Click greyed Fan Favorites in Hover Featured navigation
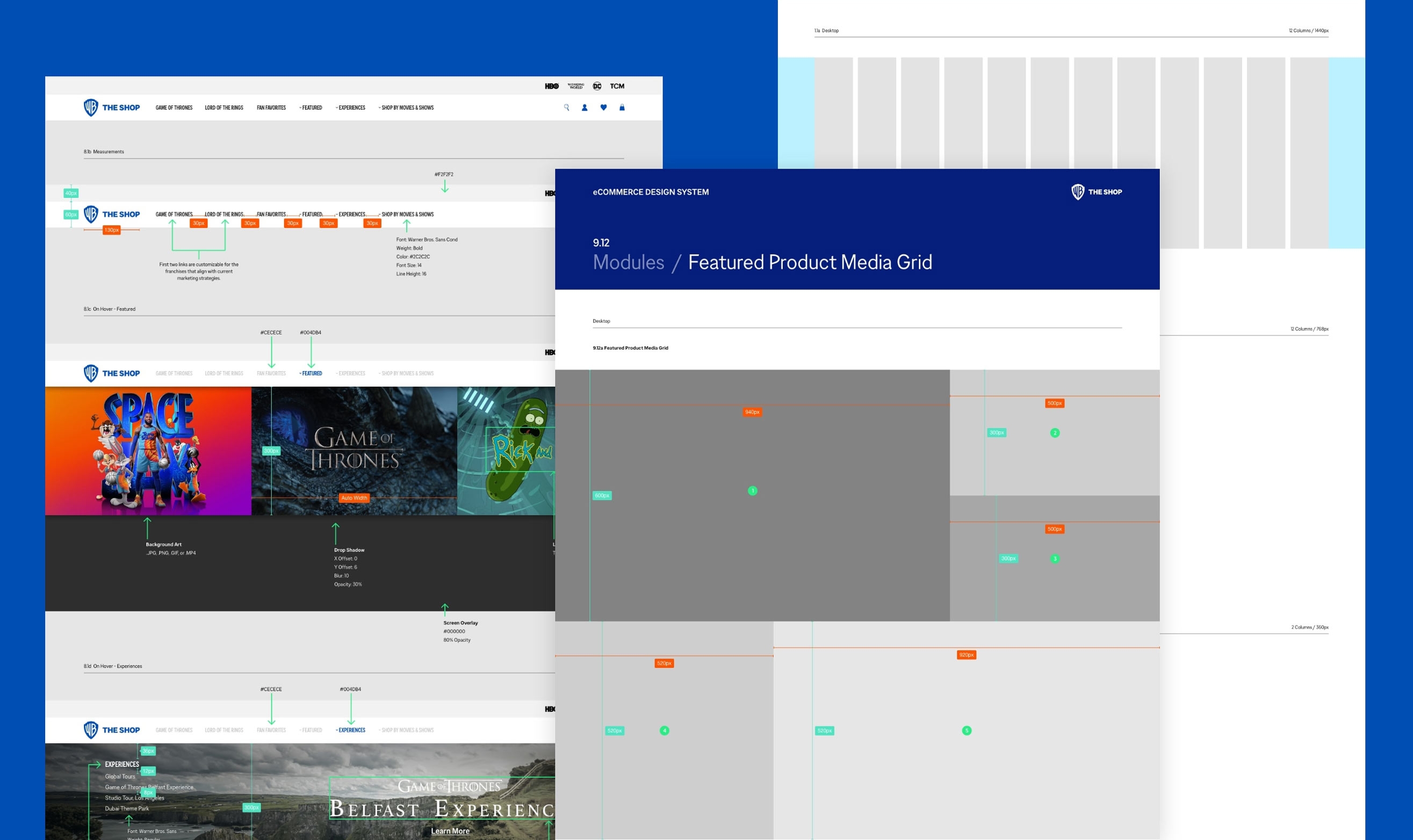Image resolution: width=1413 pixels, height=840 pixels. 271,374
